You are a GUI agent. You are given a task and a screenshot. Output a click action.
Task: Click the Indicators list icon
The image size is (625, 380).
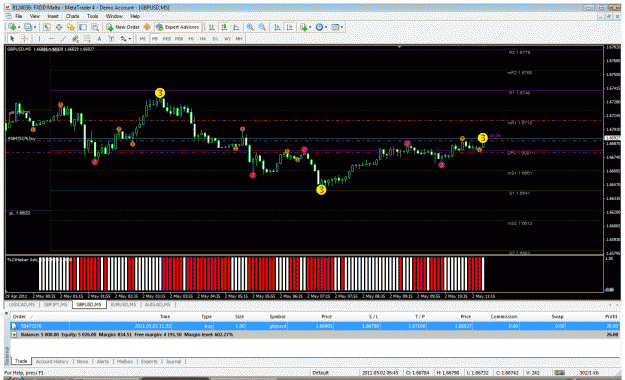pyautogui.click(x=303, y=27)
